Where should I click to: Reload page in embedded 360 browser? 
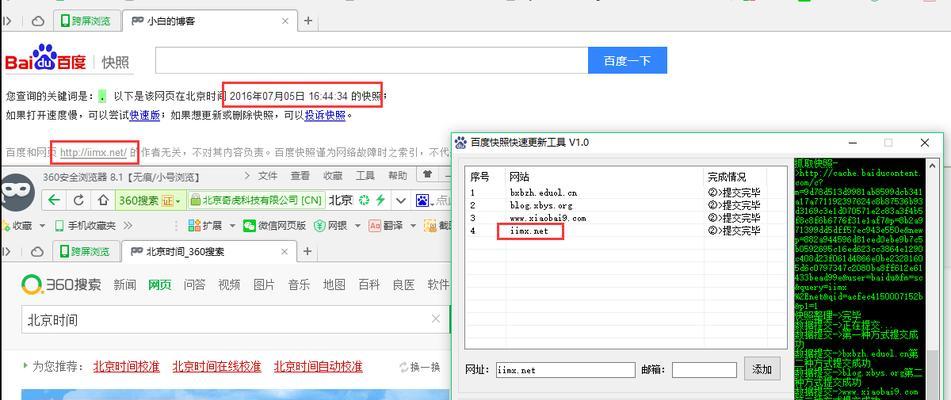tap(79, 200)
